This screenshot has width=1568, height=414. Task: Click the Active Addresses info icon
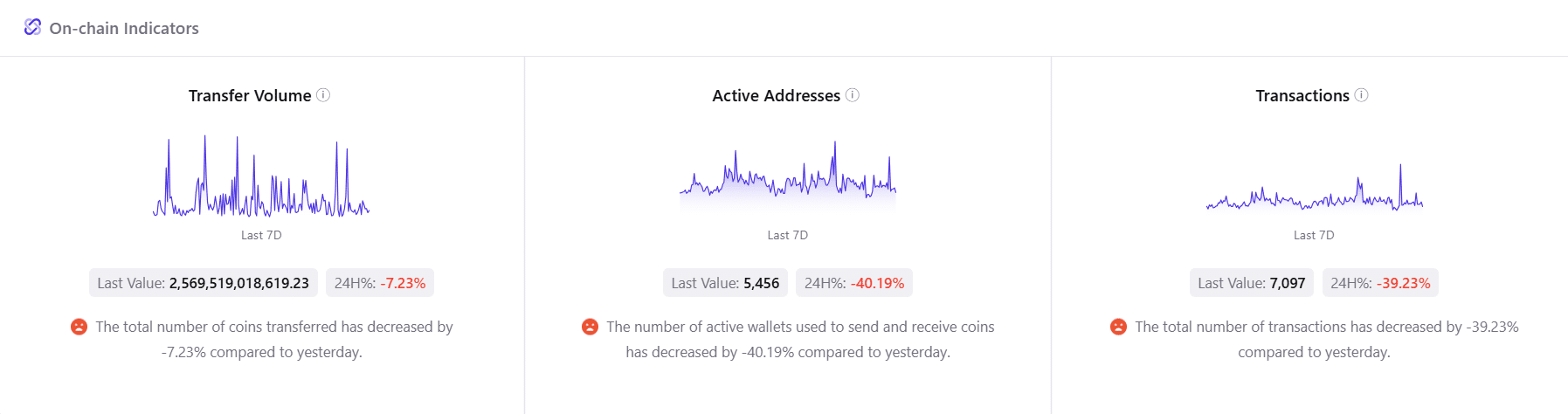point(853,95)
